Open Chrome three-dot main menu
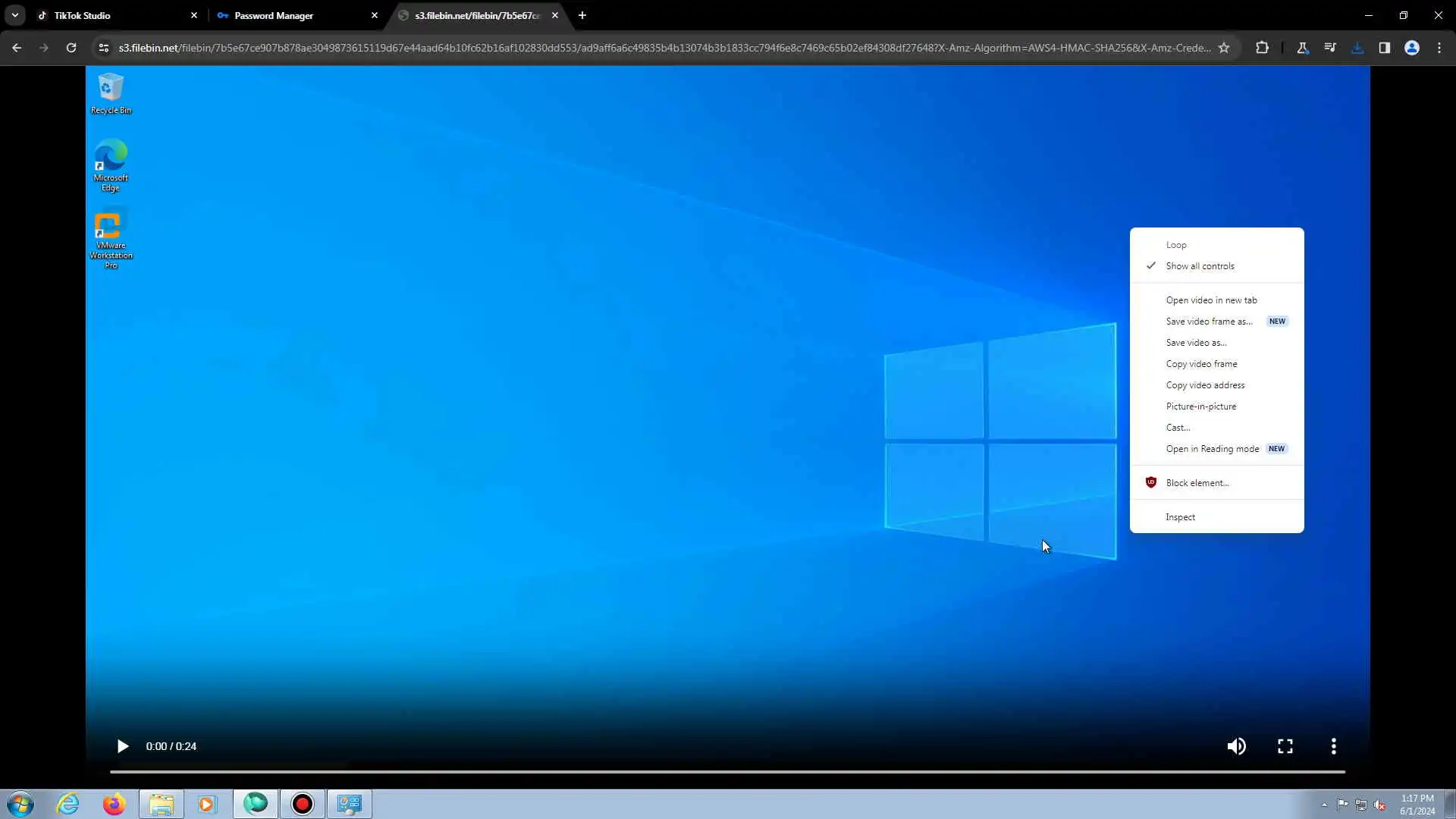 coord(1439,48)
